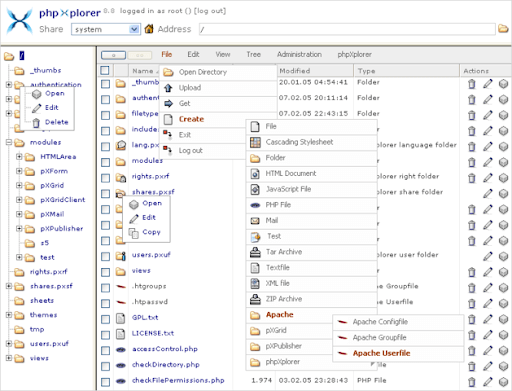Screen dimensions: 512x391
Task: Click the home icon beside Address
Action: 149,29
